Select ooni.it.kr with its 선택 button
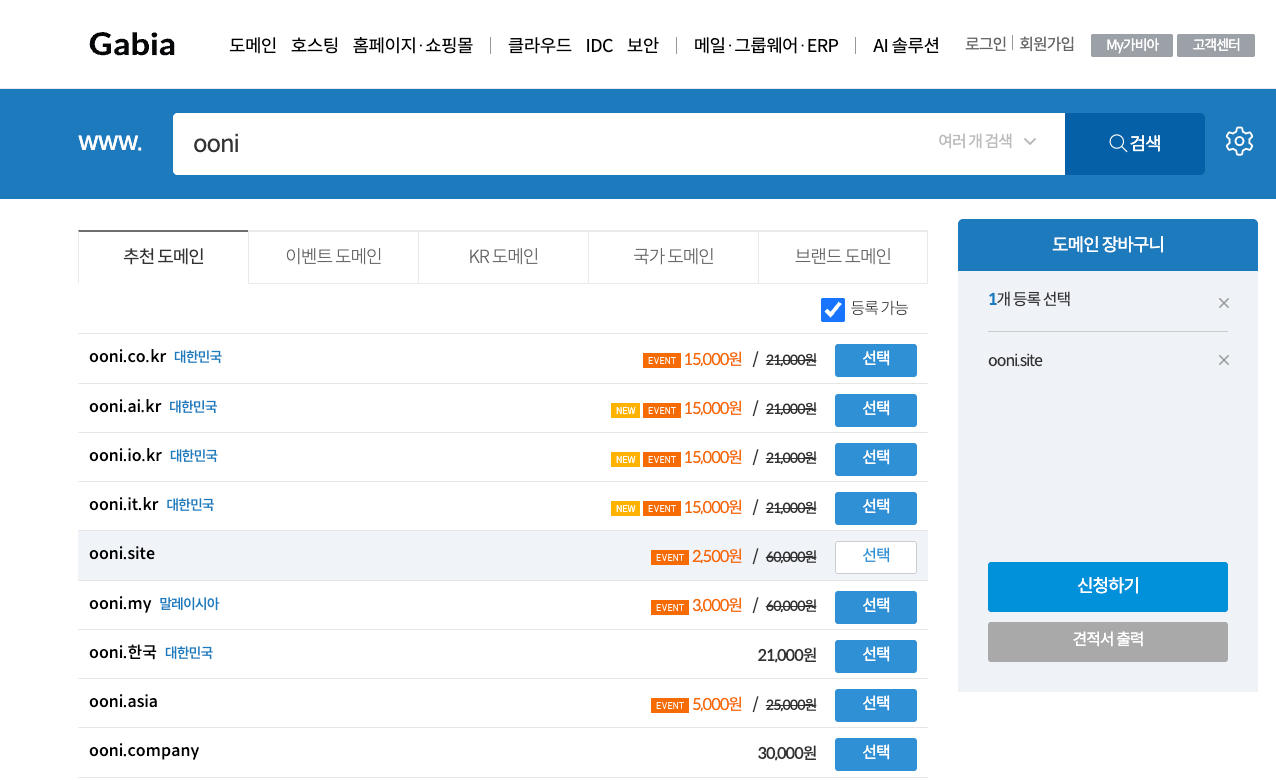 [876, 508]
